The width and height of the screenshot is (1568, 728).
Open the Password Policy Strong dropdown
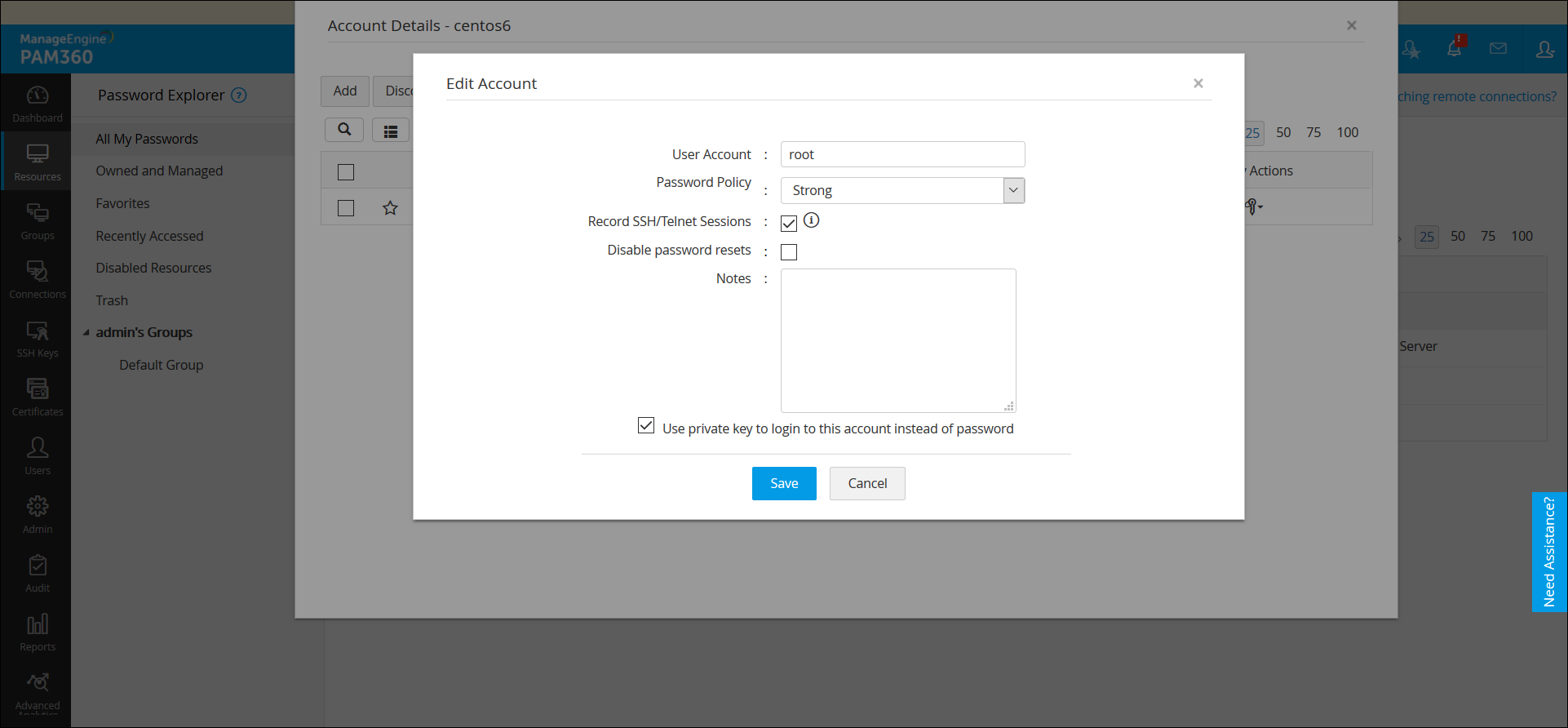coord(902,190)
